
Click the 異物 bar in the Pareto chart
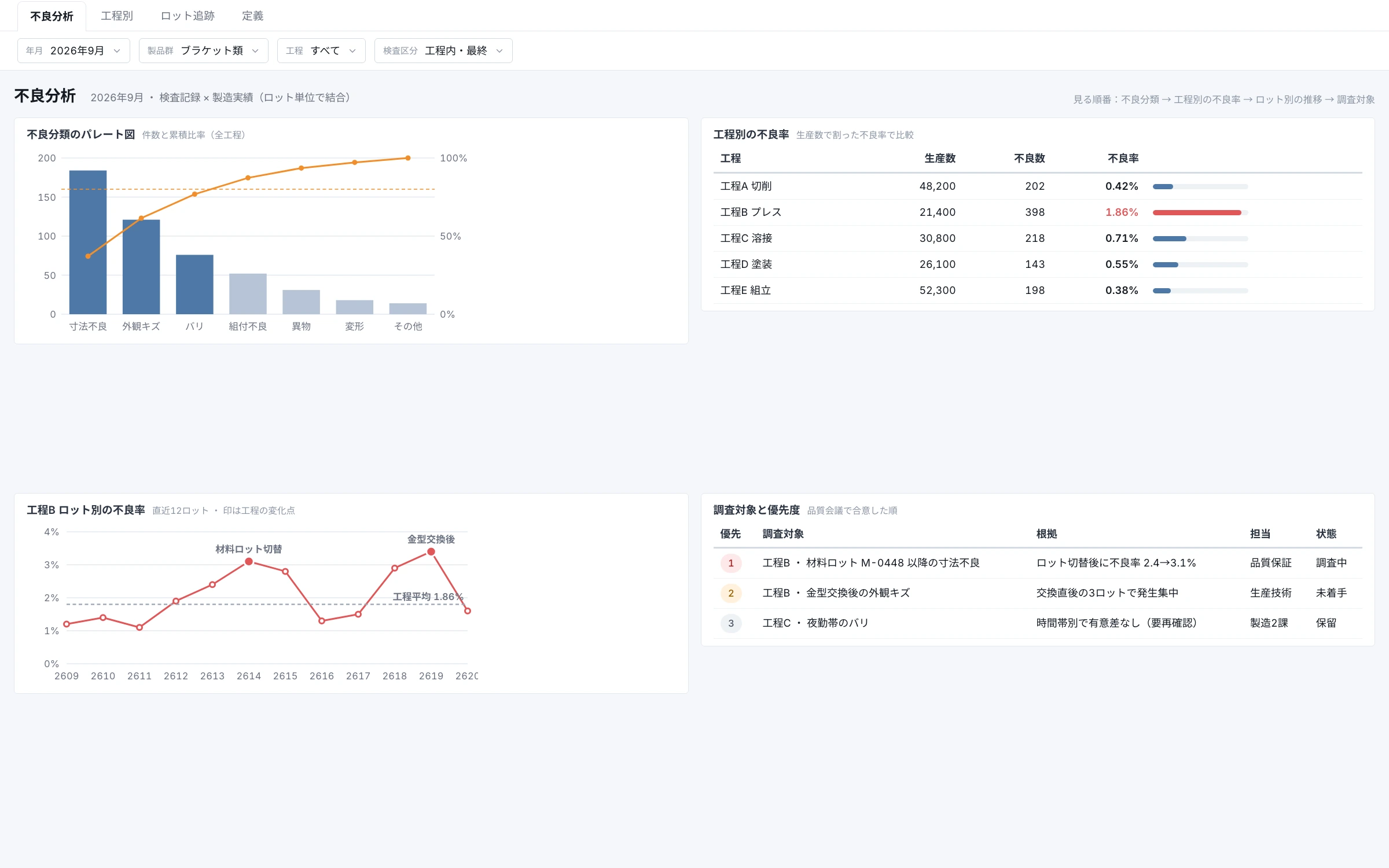click(301, 302)
